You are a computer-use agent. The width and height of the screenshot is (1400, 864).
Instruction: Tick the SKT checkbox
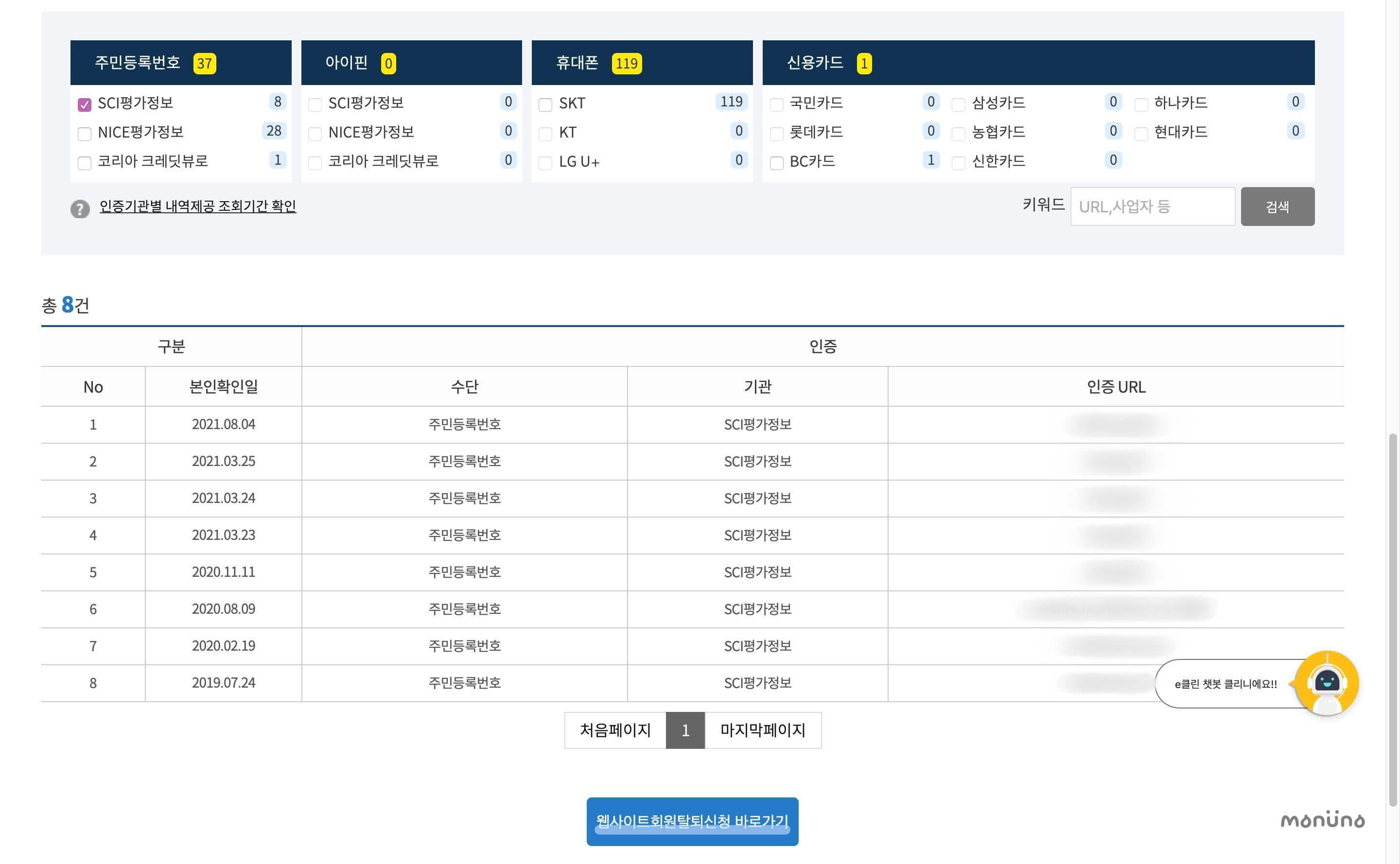tap(545, 104)
